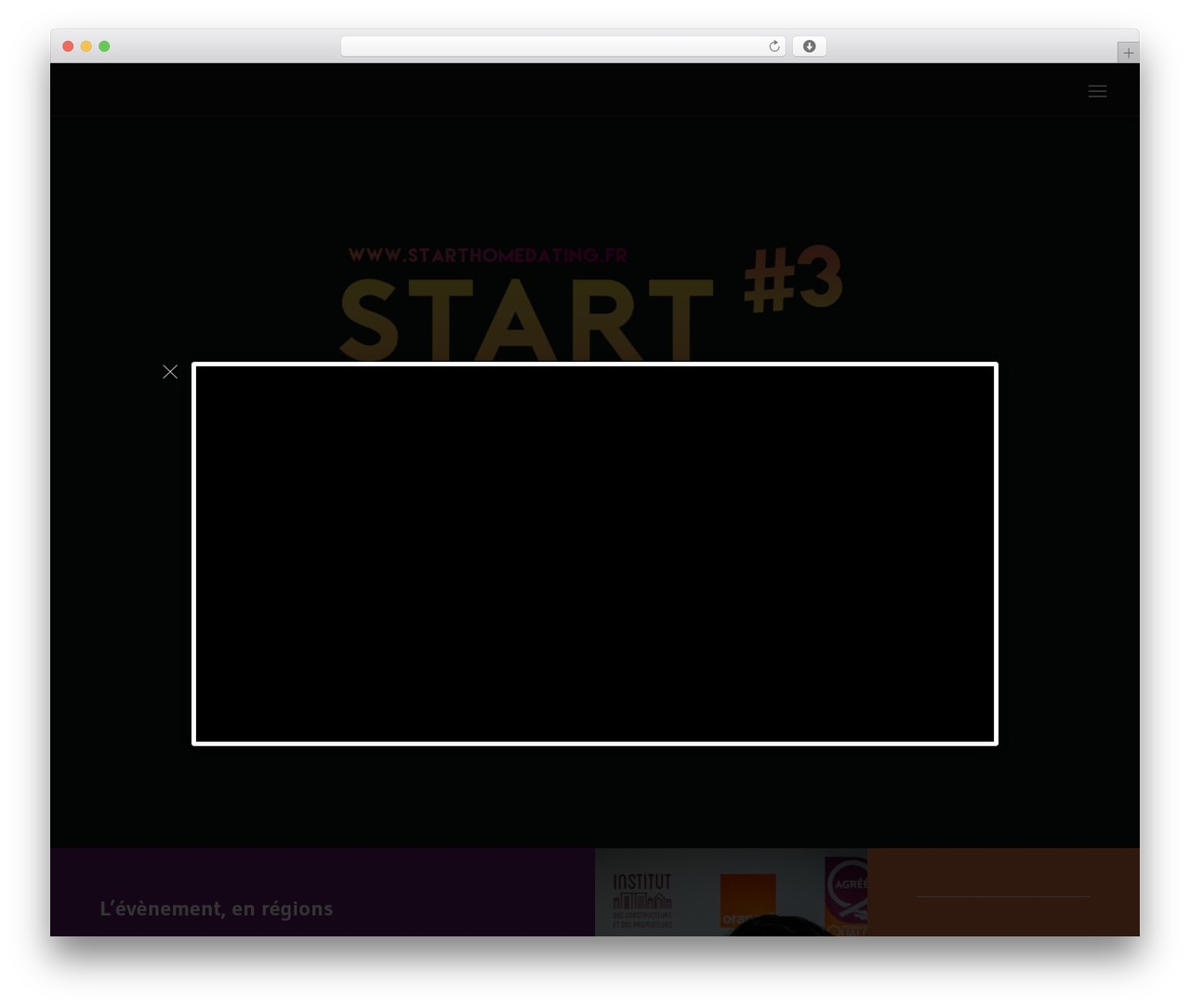Image resolution: width=1190 pixels, height=1008 pixels.
Task: Focus the browser address bar
Action: pyautogui.click(x=563, y=46)
